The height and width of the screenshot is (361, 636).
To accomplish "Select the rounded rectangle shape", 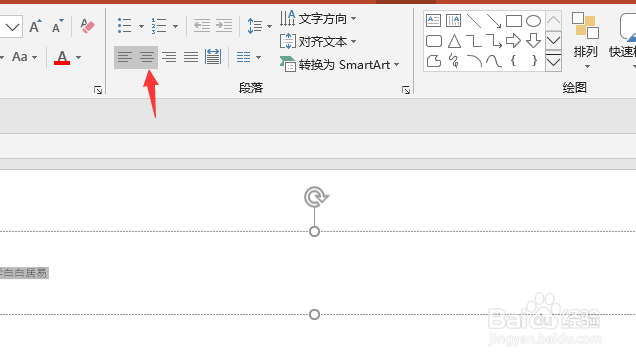I will point(434,41).
